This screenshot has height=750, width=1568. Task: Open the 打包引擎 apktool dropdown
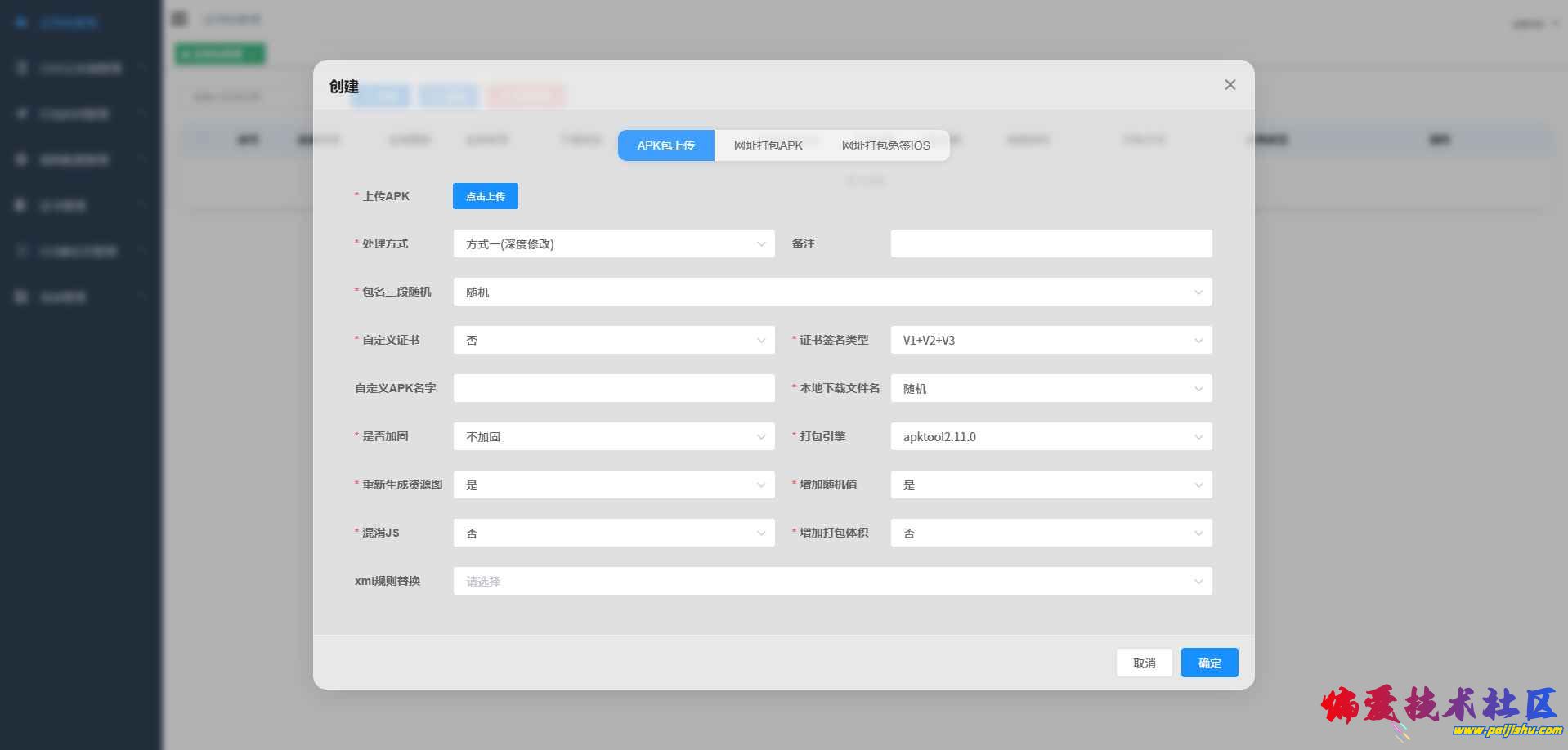1051,436
